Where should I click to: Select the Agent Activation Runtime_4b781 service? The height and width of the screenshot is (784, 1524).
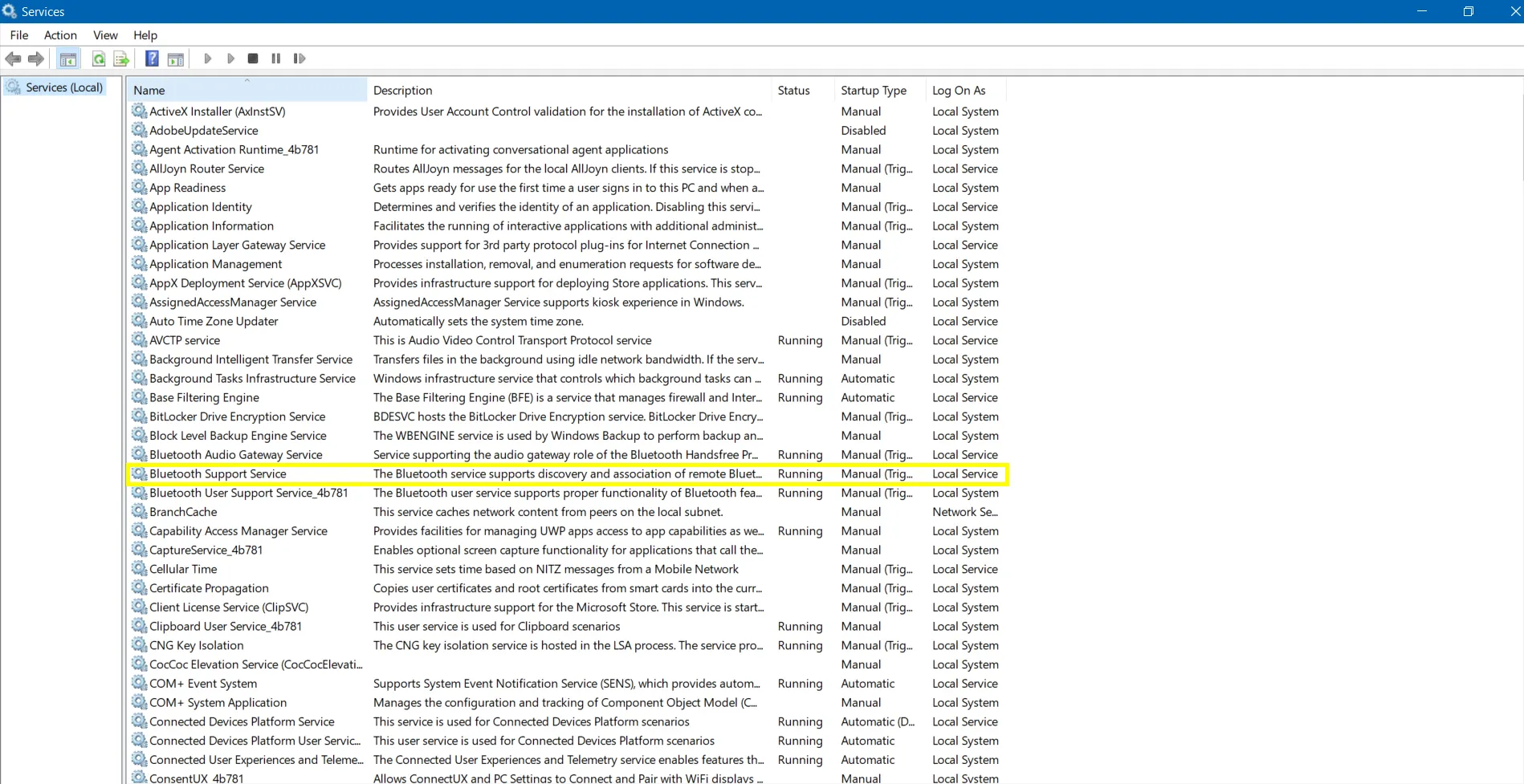click(234, 149)
